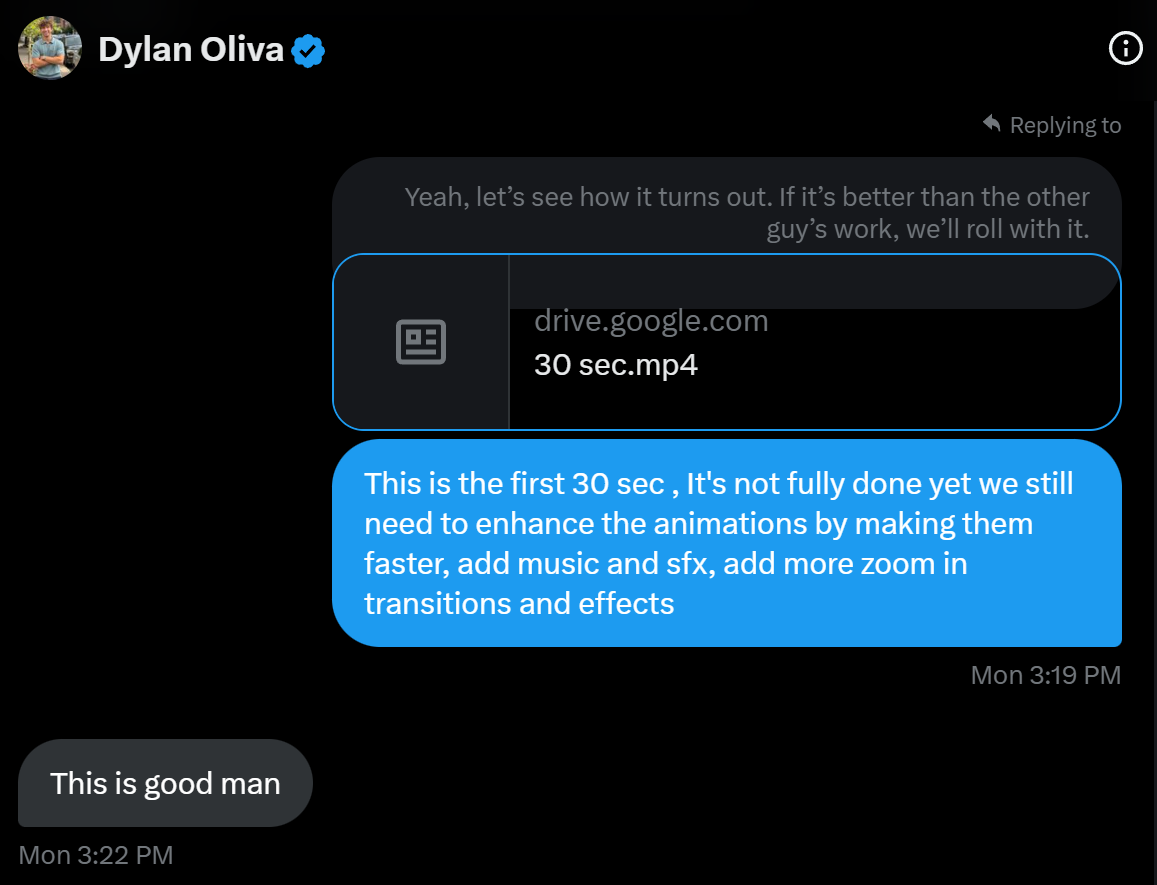Click the drive.google.com domain text

pyautogui.click(x=651, y=321)
